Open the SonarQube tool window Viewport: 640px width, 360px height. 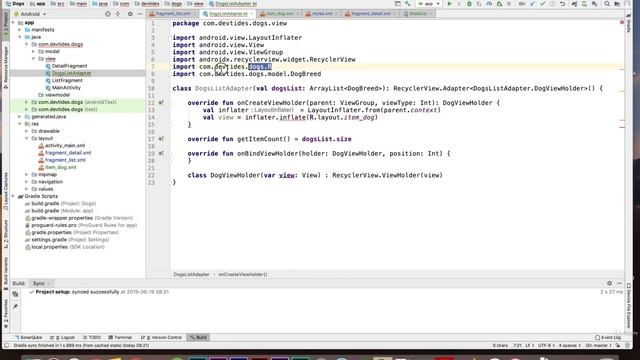click(x=28, y=338)
